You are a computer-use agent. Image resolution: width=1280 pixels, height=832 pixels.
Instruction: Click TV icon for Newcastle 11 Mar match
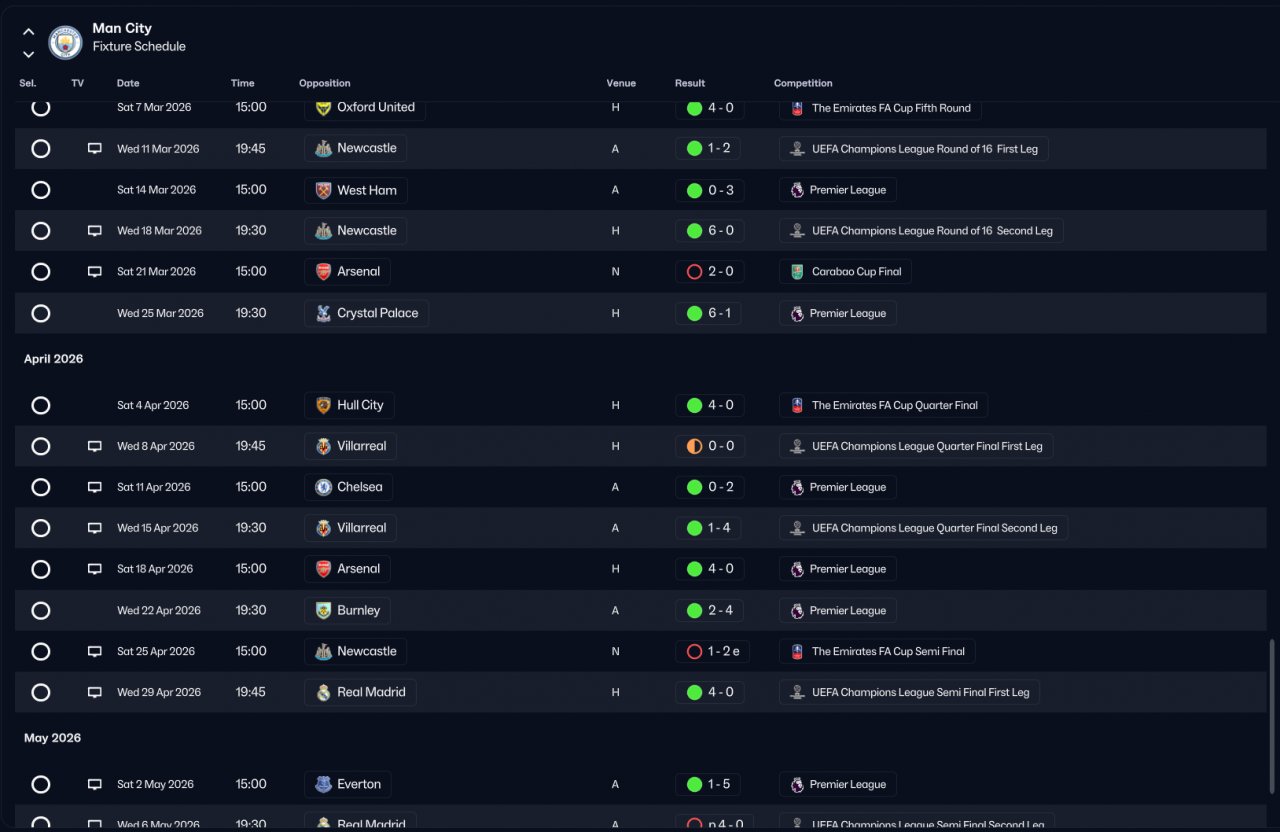pyautogui.click(x=95, y=149)
